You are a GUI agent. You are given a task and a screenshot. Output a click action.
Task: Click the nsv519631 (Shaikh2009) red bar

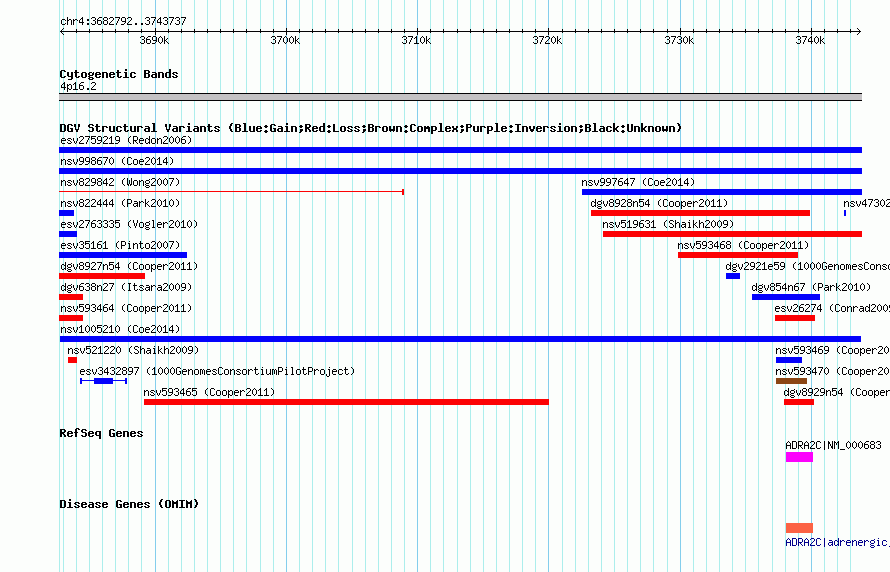coord(732,234)
